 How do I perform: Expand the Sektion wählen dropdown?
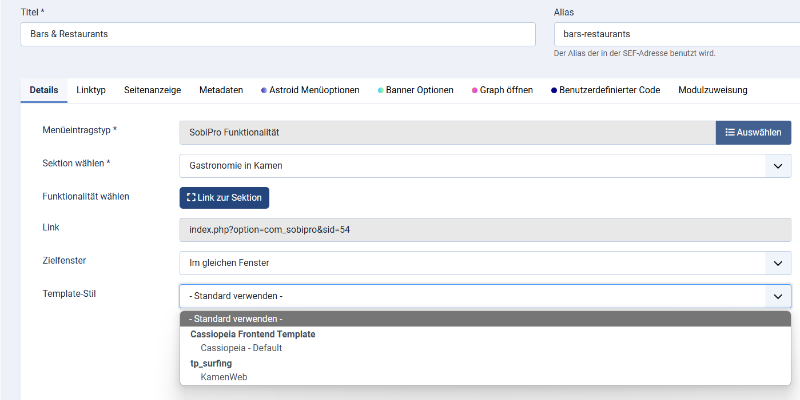click(x=485, y=165)
